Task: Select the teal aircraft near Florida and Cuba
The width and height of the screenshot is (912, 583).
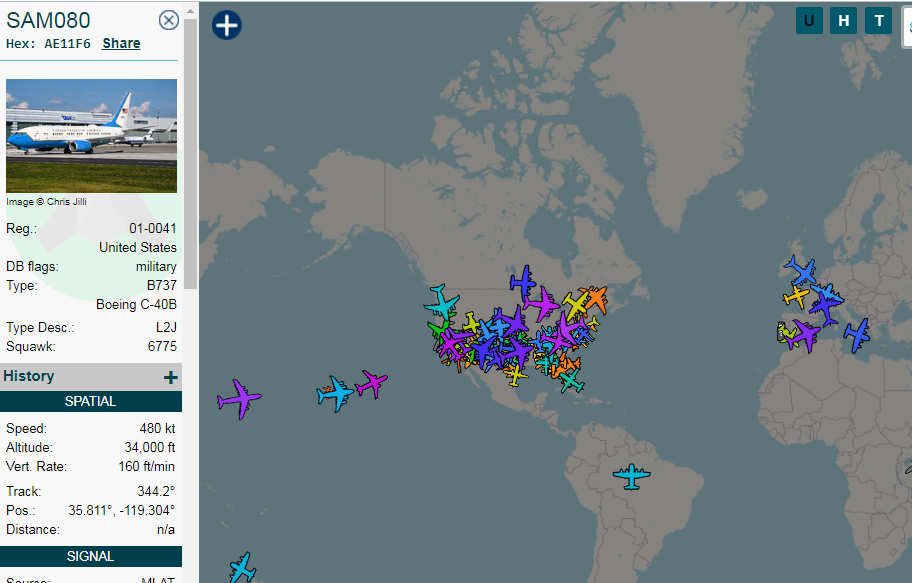Action: tap(571, 382)
